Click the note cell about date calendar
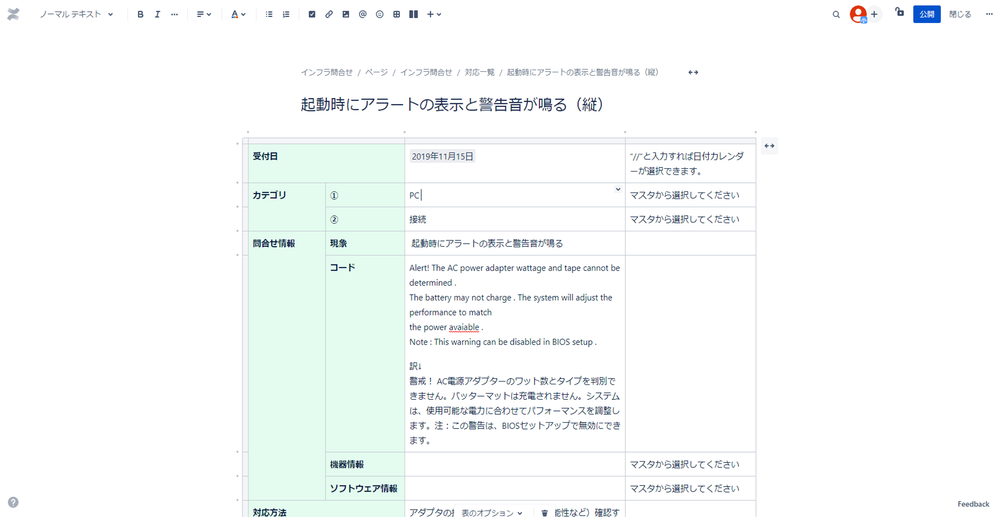This screenshot has width=999, height=517. [691, 164]
